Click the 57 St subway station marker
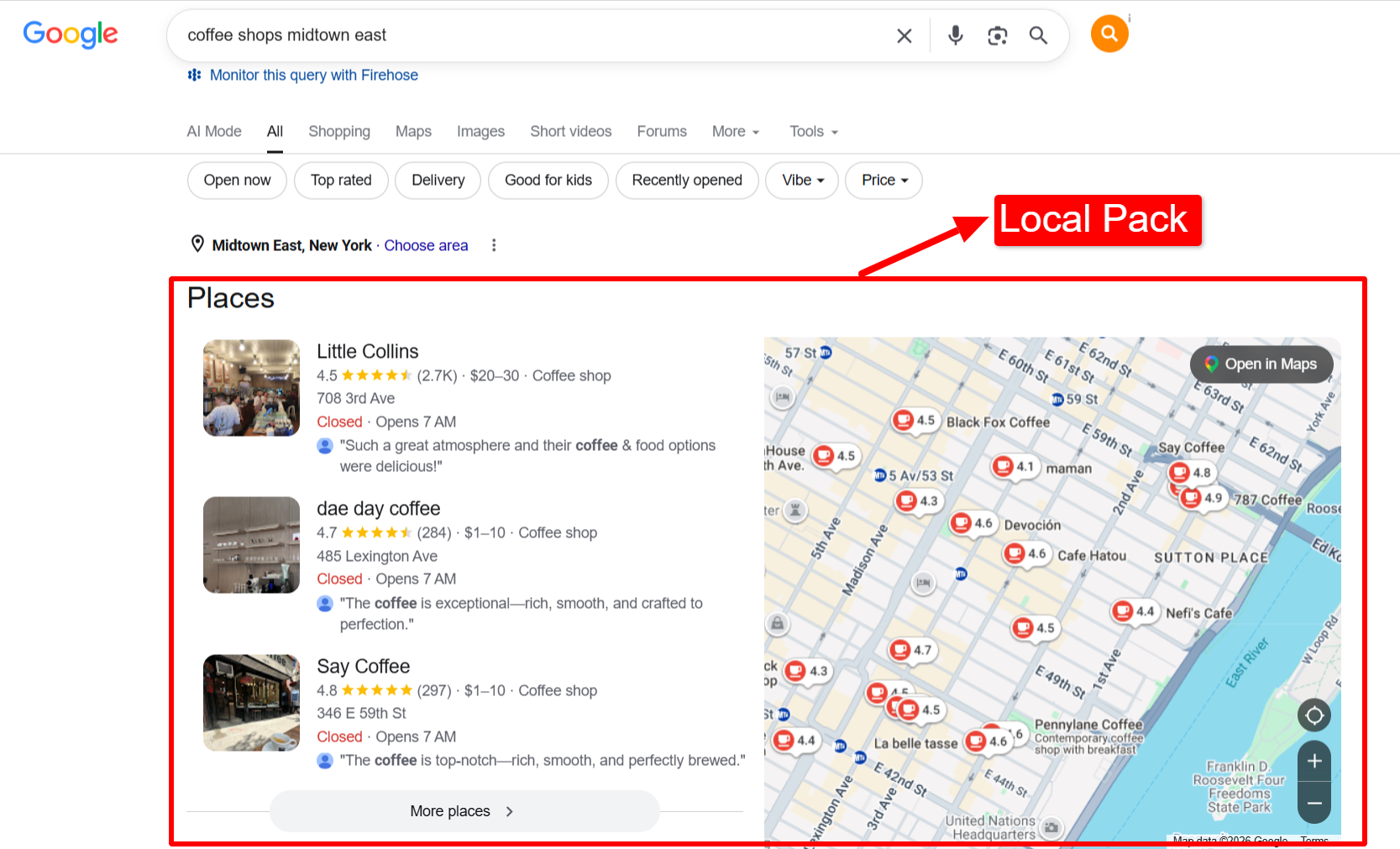This screenshot has height=849, width=1400. (x=826, y=353)
